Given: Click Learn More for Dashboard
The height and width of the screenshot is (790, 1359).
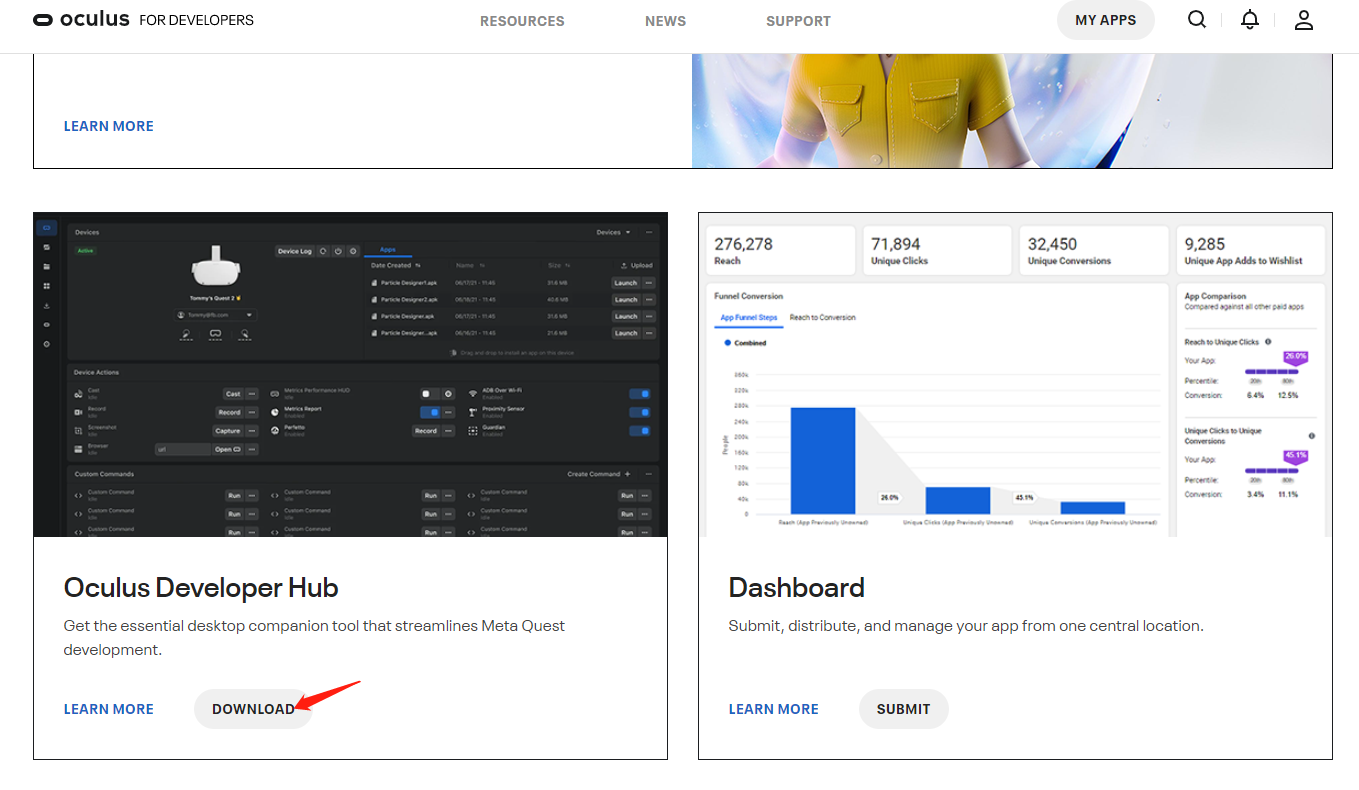Looking at the screenshot, I should 774,709.
